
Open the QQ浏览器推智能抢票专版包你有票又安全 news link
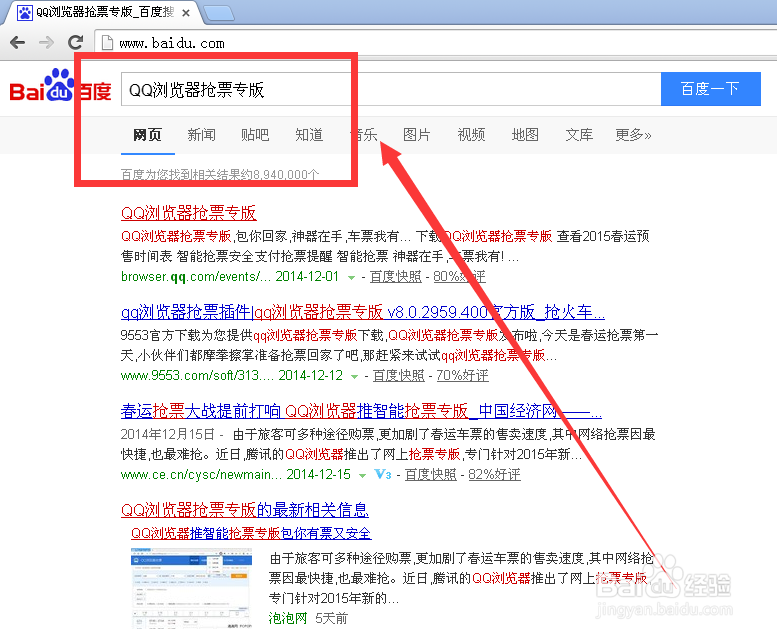[251, 533]
